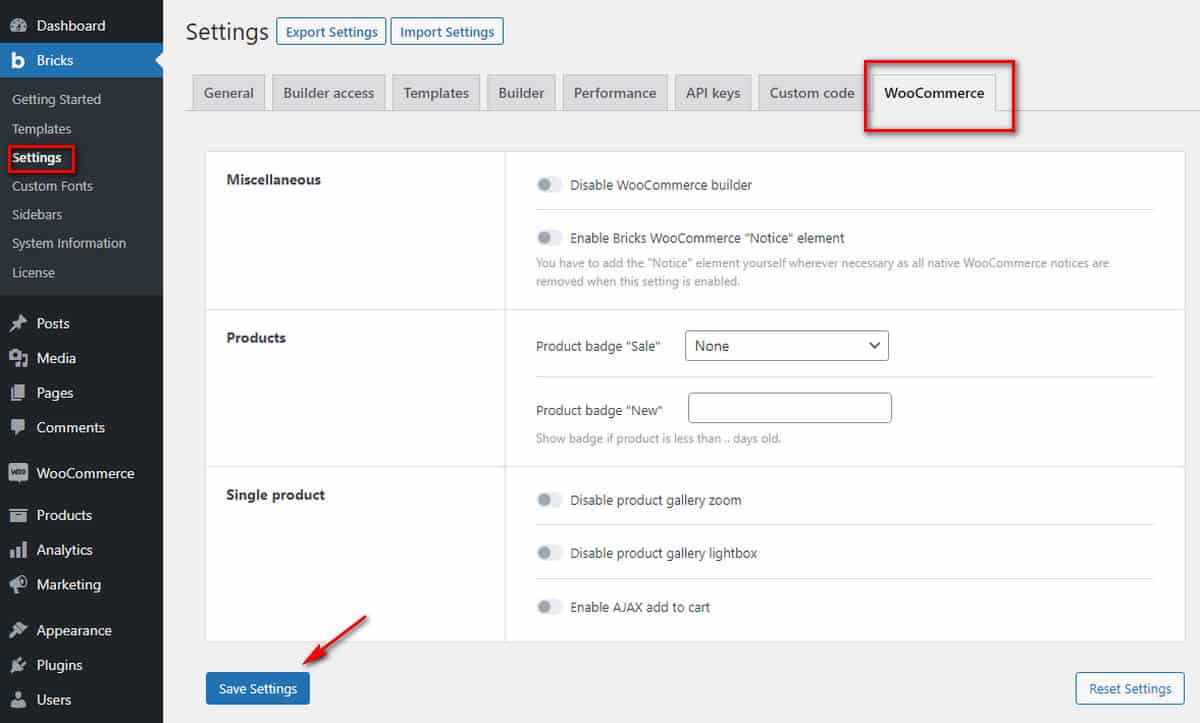This screenshot has height=723, width=1200.
Task: Open Plugins menu
Action: click(x=81, y=665)
